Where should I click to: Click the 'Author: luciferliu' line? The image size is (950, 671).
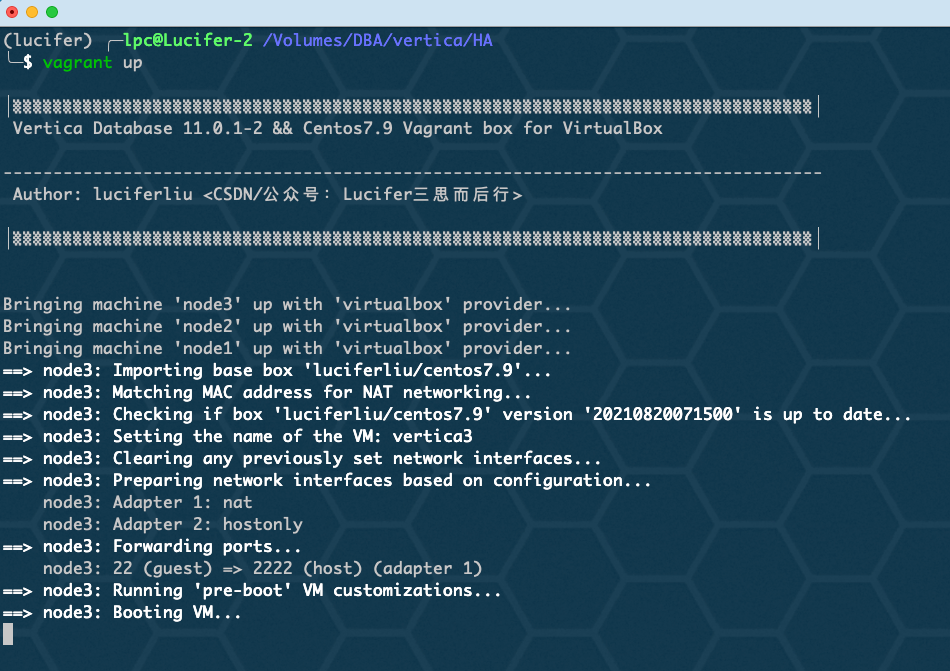[267, 194]
